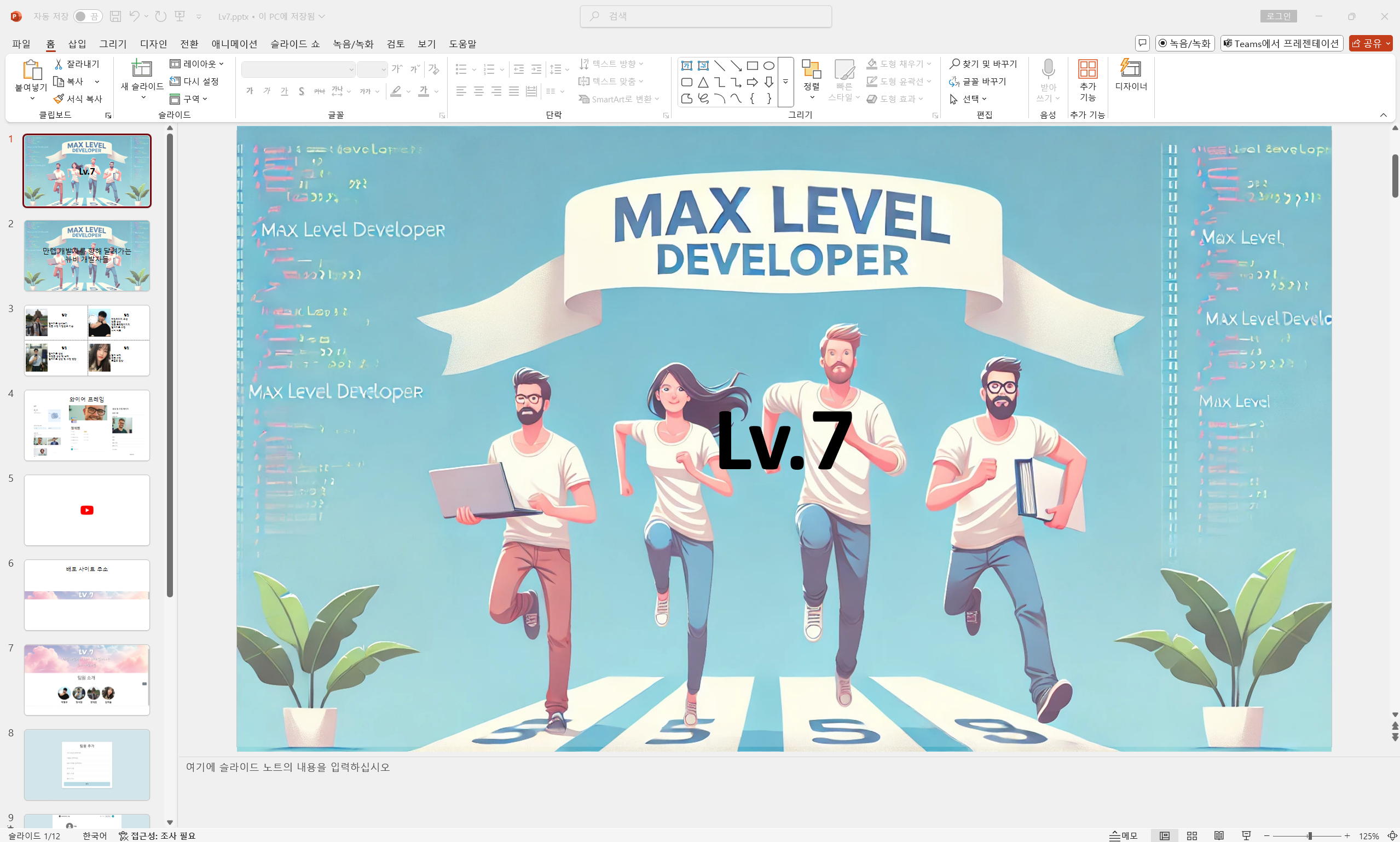Expand the shapes gallery more arrow
This screenshot has width=1400, height=842.
coord(785,82)
